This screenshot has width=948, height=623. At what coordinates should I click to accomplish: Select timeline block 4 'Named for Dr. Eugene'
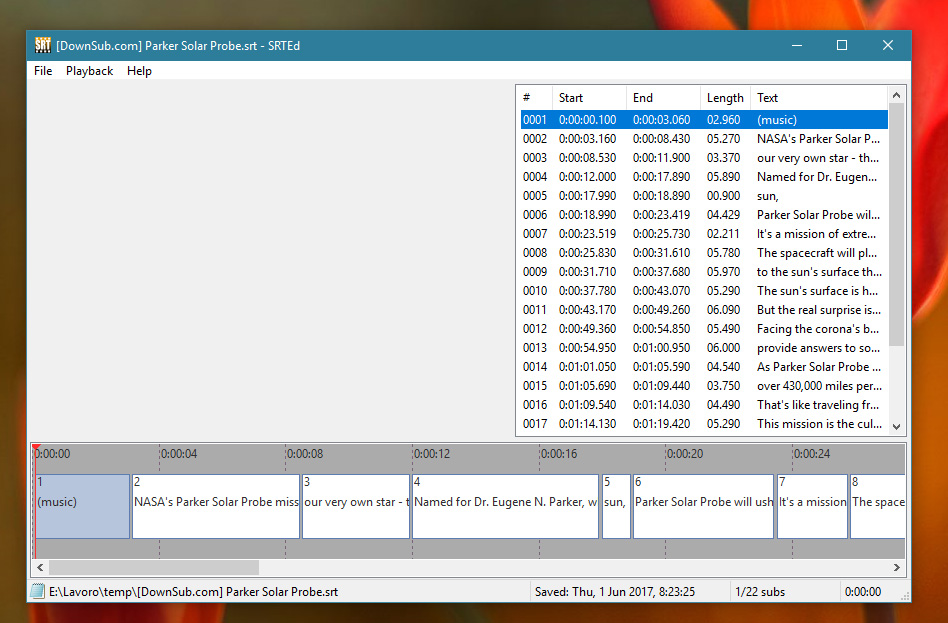click(x=505, y=506)
